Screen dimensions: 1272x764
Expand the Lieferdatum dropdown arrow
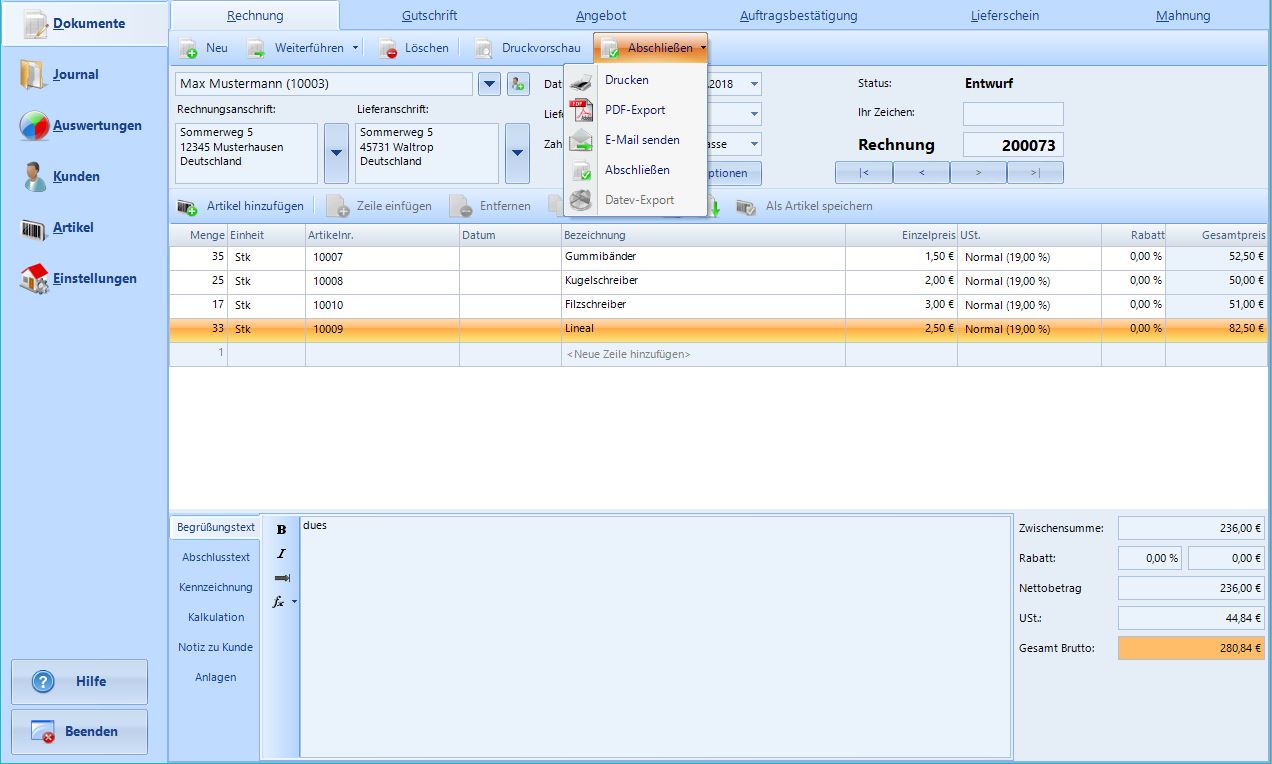753,114
